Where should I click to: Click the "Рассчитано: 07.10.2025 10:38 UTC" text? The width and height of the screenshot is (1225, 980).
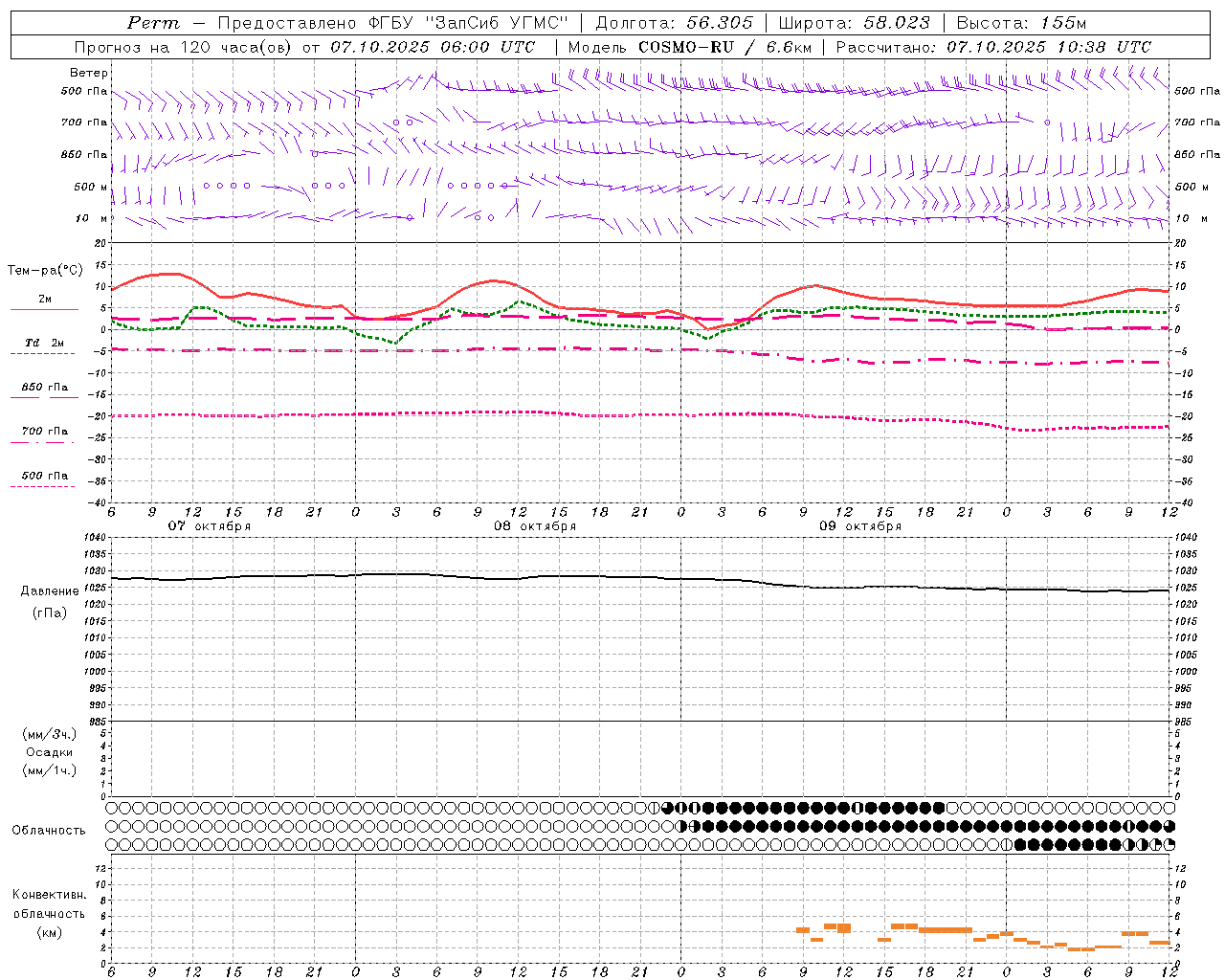(993, 47)
